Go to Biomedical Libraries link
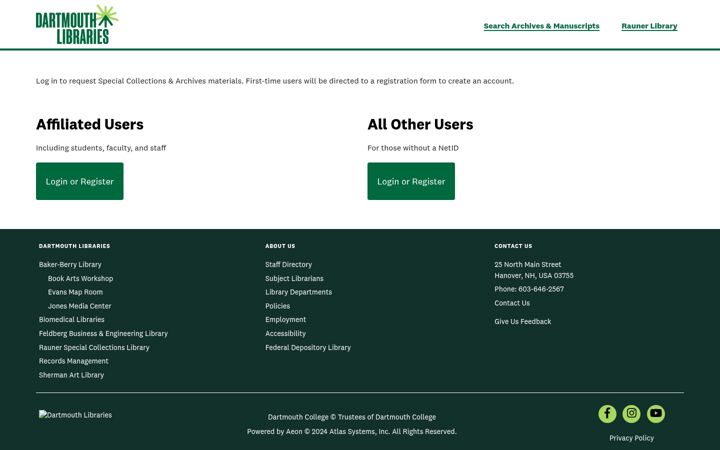Image resolution: width=720 pixels, height=450 pixels. (71, 320)
